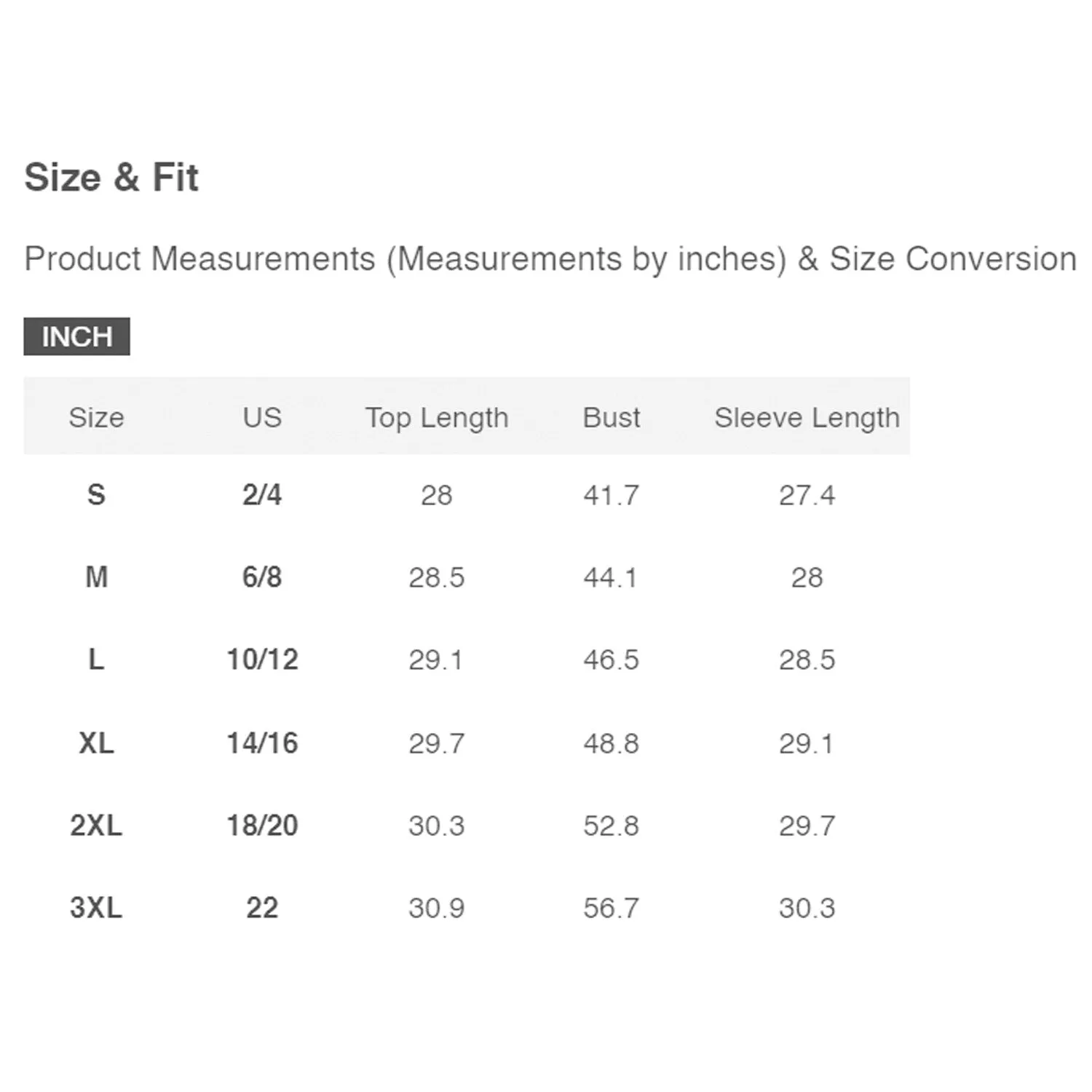Select the S size row label
The width and height of the screenshot is (1092, 1092).
point(96,495)
